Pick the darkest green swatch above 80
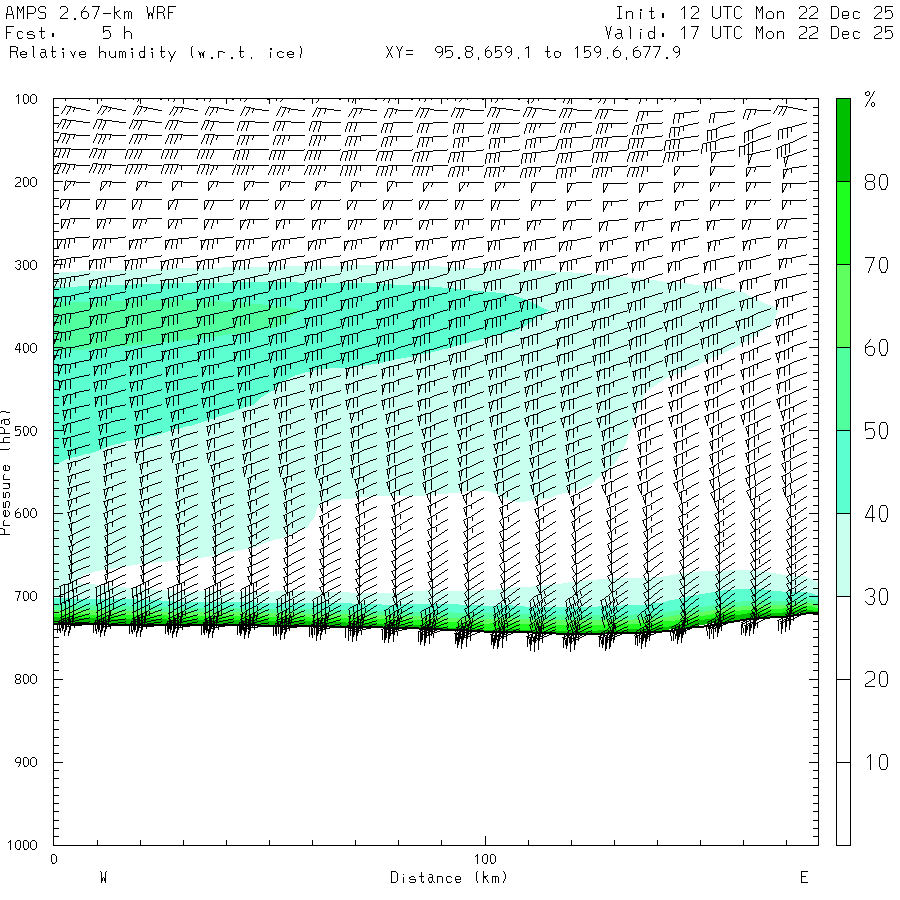 (x=843, y=140)
